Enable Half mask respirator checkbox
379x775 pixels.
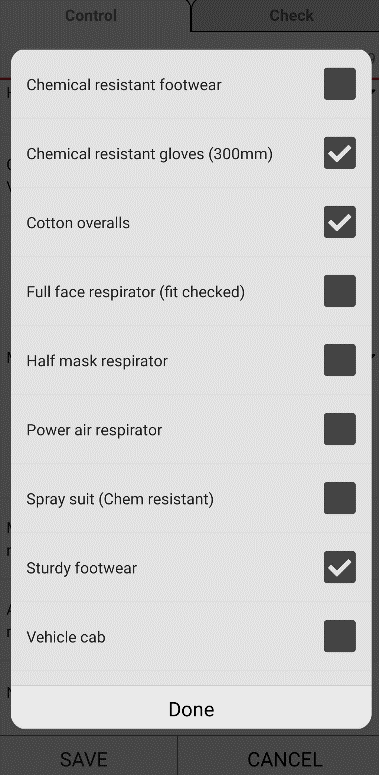click(340, 360)
